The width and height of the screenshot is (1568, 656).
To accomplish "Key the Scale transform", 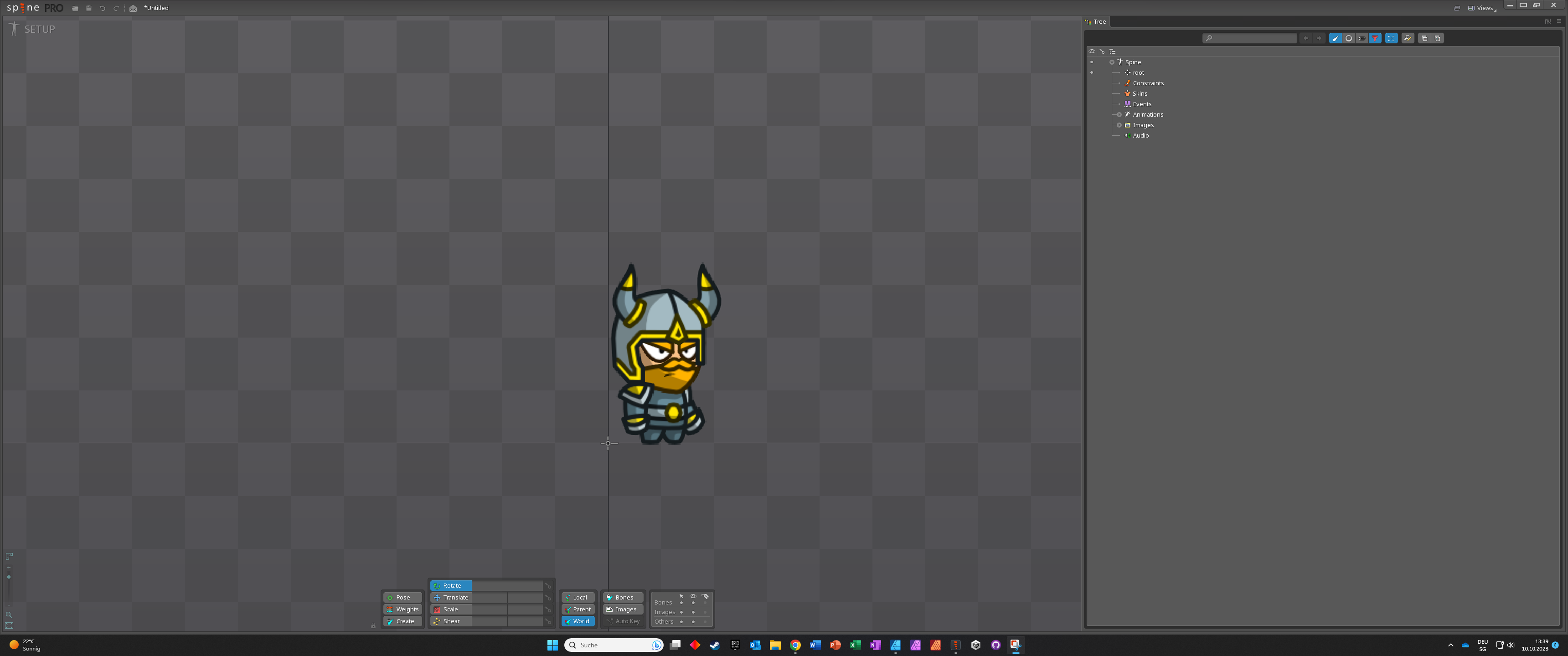I will coord(548,610).
